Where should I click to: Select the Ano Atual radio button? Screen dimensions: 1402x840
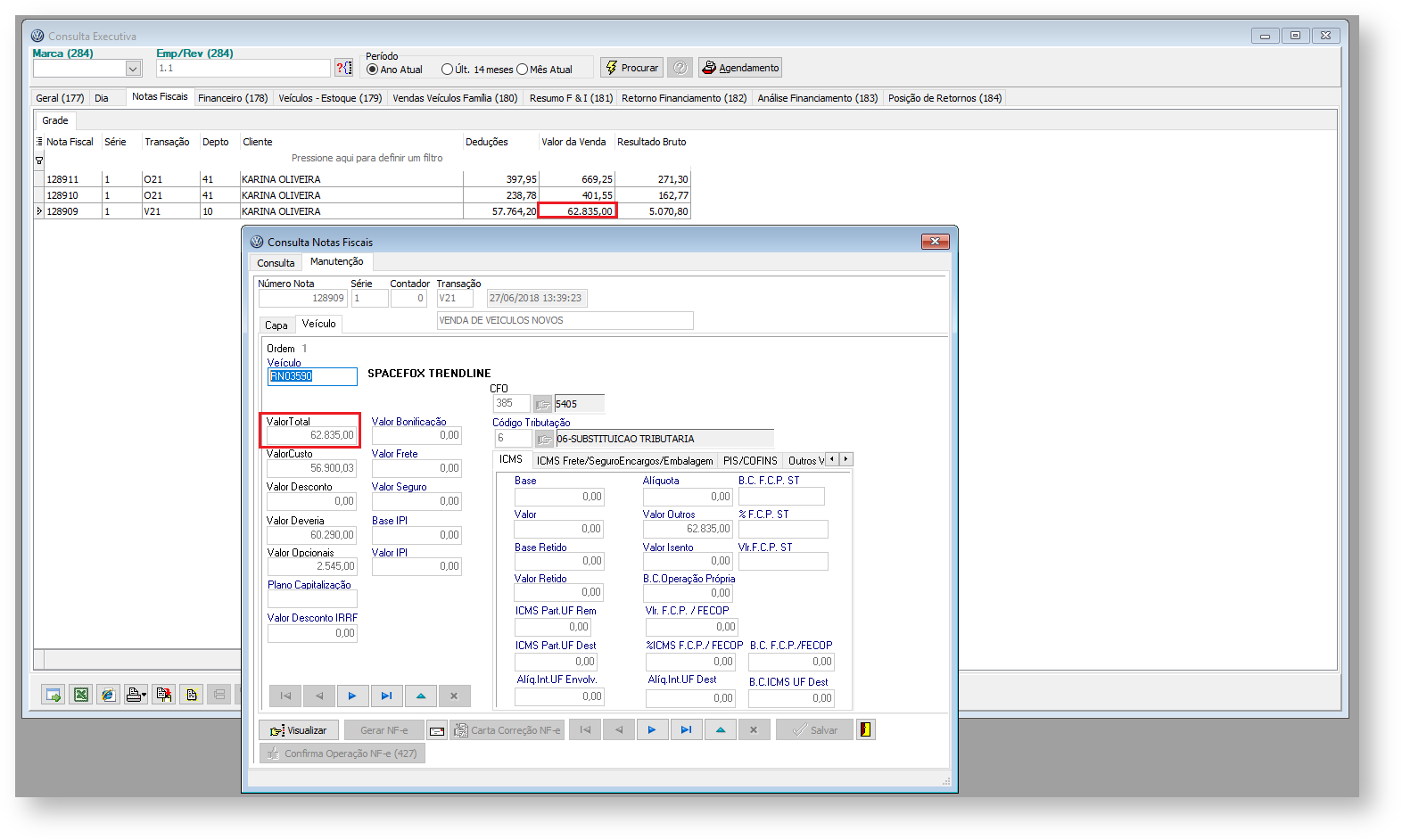pyautogui.click(x=373, y=70)
